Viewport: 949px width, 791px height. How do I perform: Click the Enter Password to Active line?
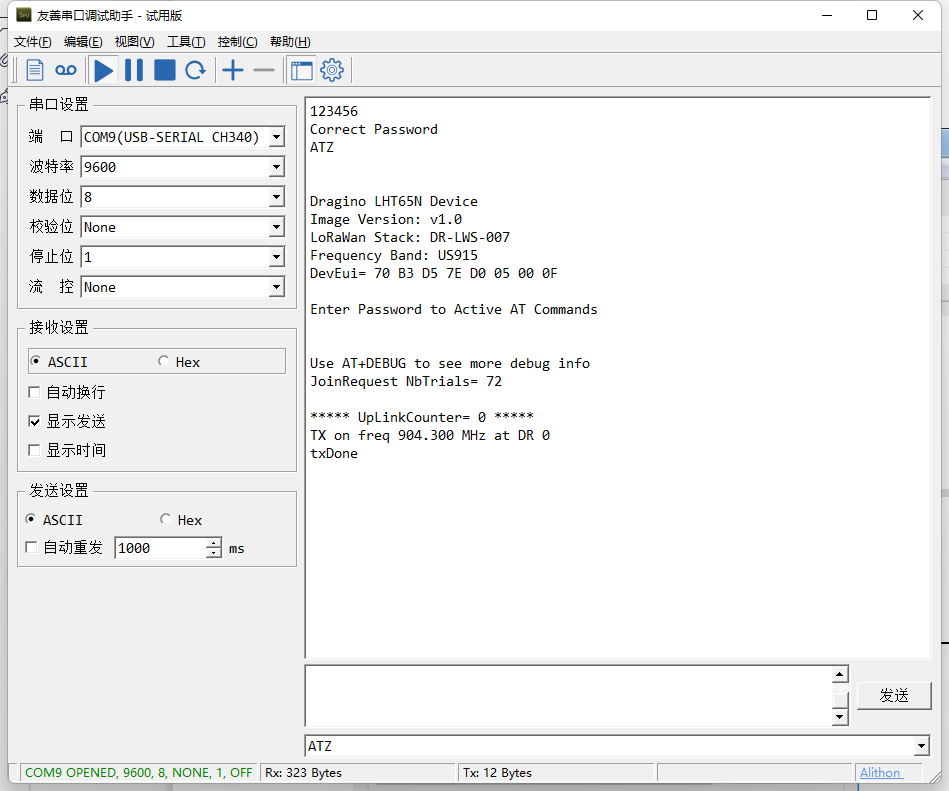coord(454,309)
